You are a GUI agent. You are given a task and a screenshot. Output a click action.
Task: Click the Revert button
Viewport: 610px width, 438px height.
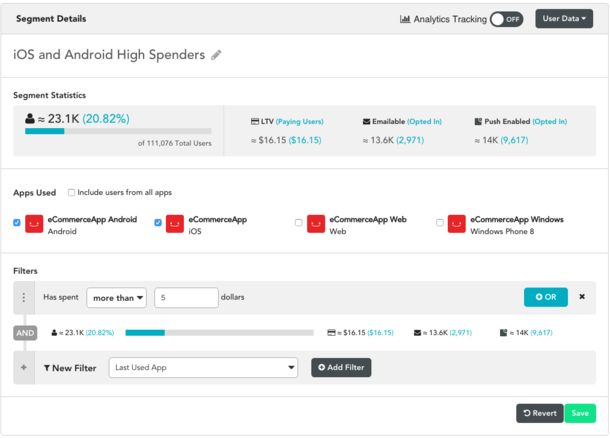pos(538,412)
